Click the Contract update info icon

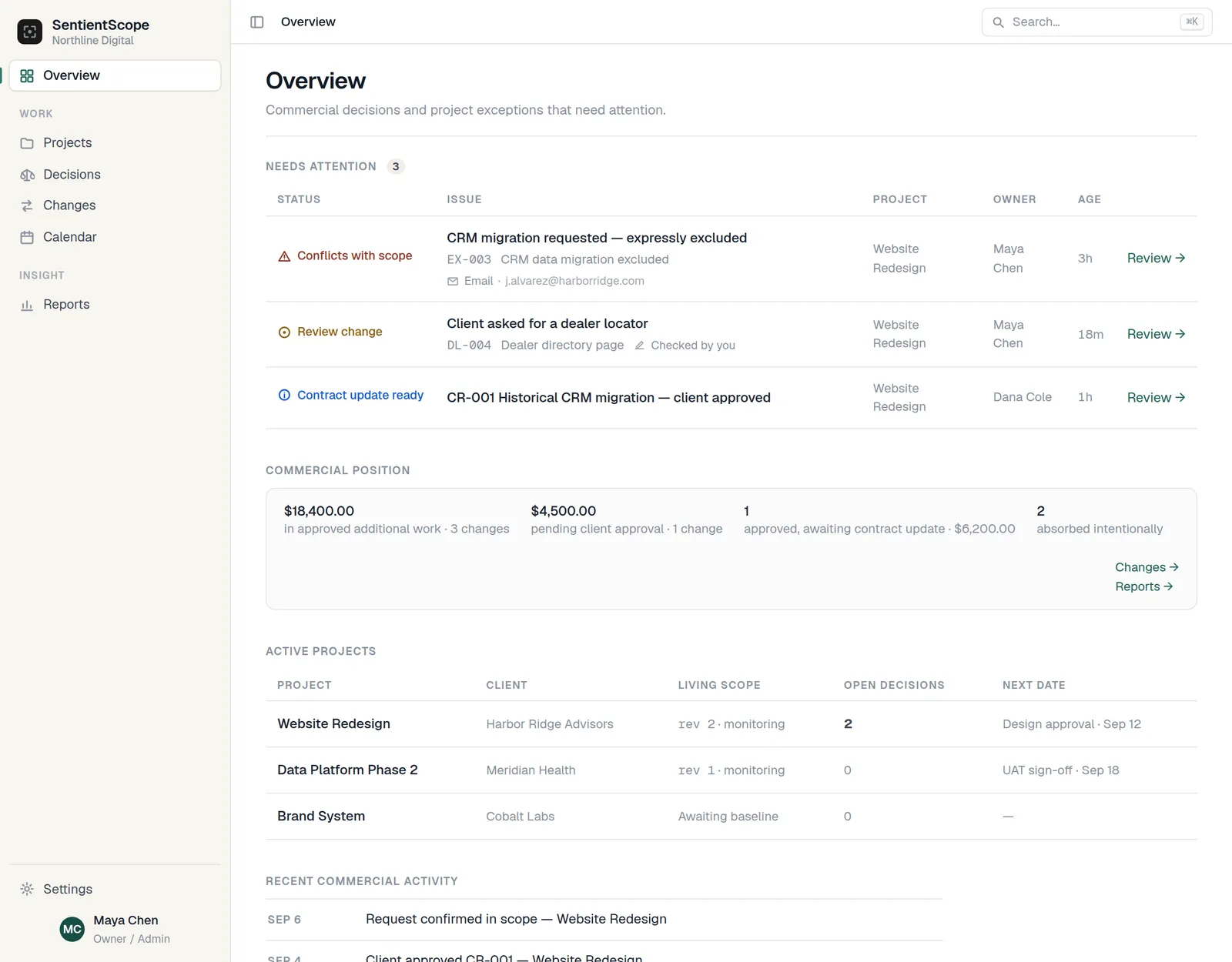pyautogui.click(x=284, y=396)
